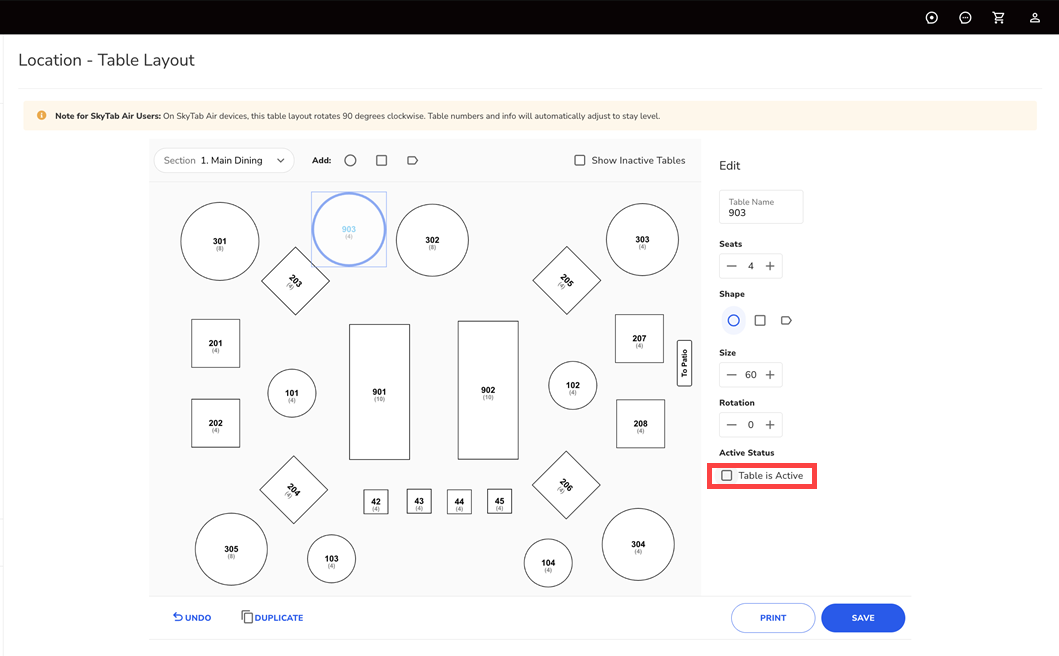1059x656 pixels.
Task: Add a label-shaped element from Add toolbar
Action: coord(412,160)
